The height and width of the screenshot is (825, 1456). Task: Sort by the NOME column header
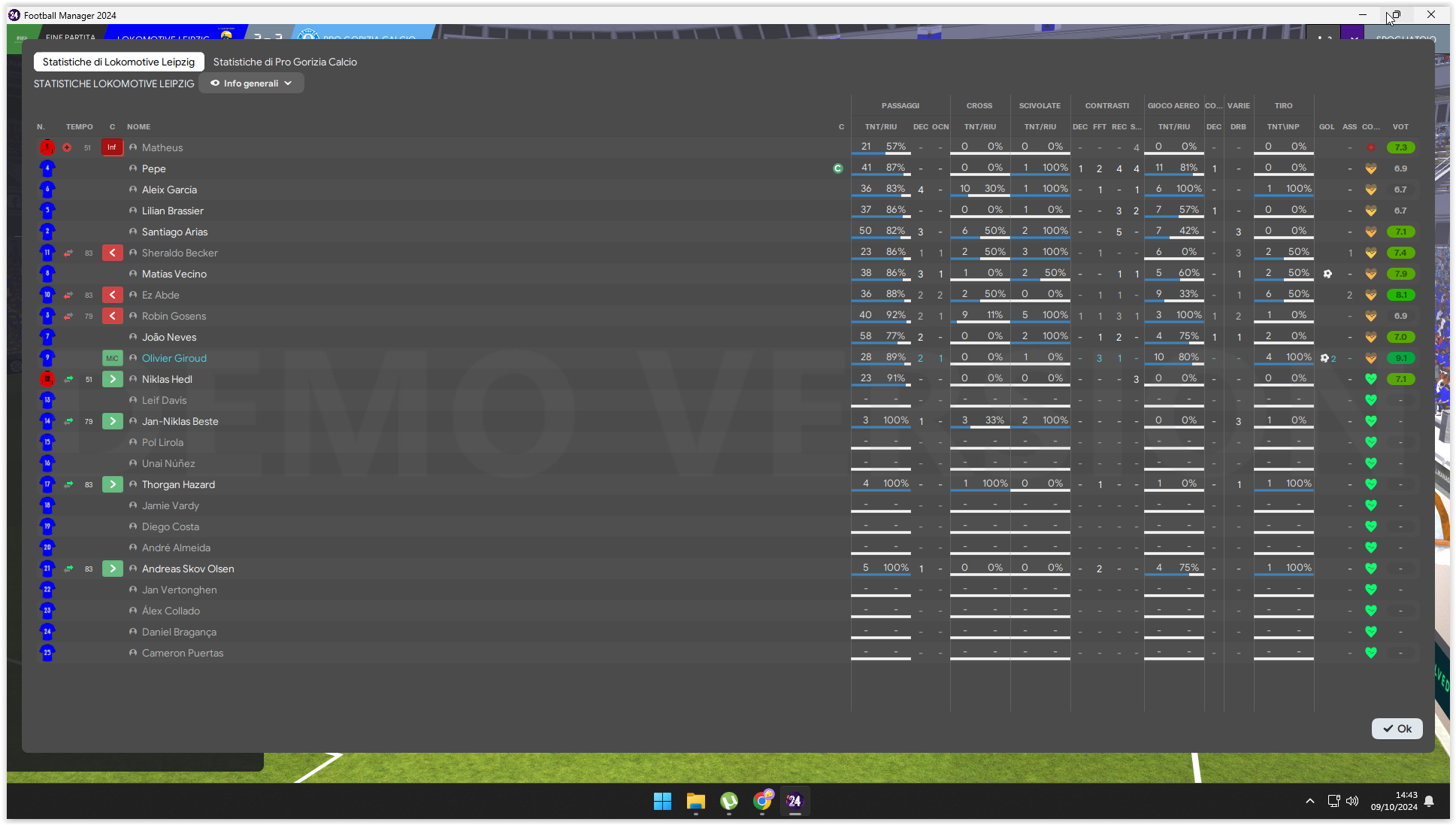click(x=138, y=126)
